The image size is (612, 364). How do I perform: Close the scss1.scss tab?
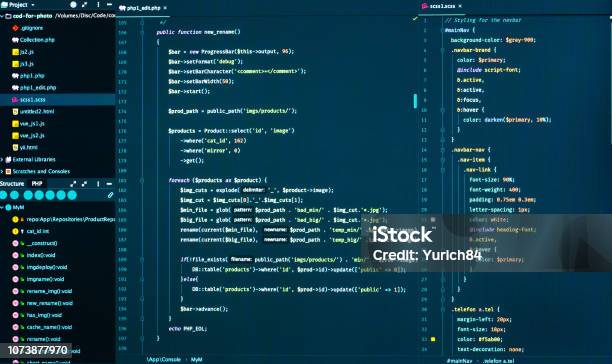[x=460, y=6]
